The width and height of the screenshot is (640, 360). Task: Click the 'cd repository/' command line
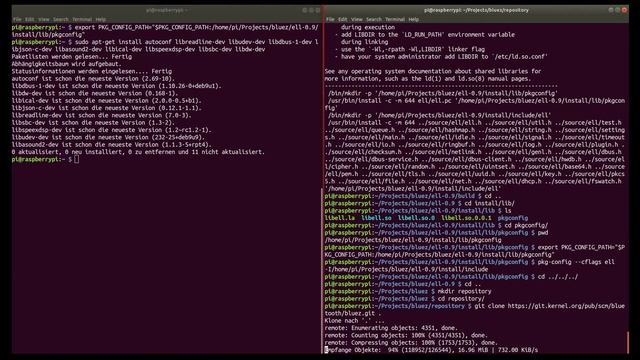(x=461, y=299)
